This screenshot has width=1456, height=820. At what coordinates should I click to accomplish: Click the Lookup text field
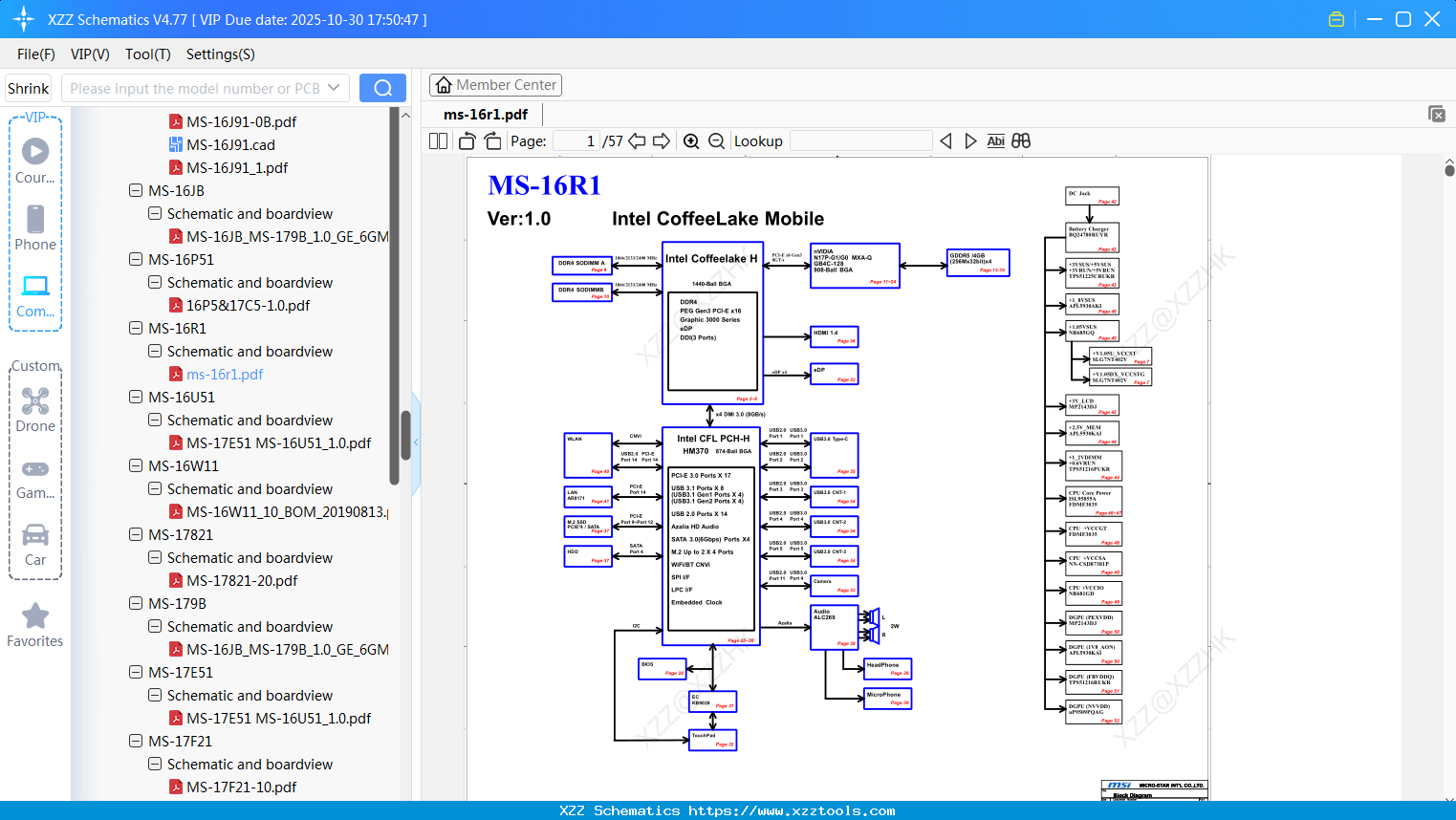tap(861, 141)
